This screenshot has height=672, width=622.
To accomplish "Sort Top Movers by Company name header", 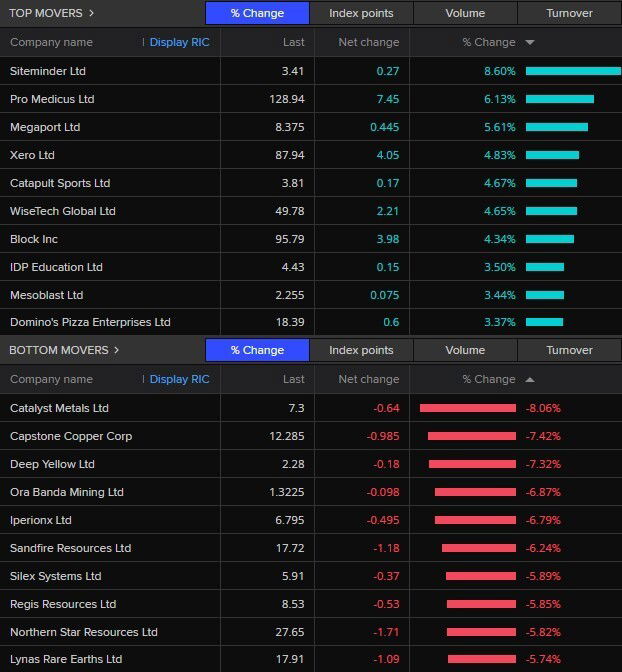I will pos(51,42).
